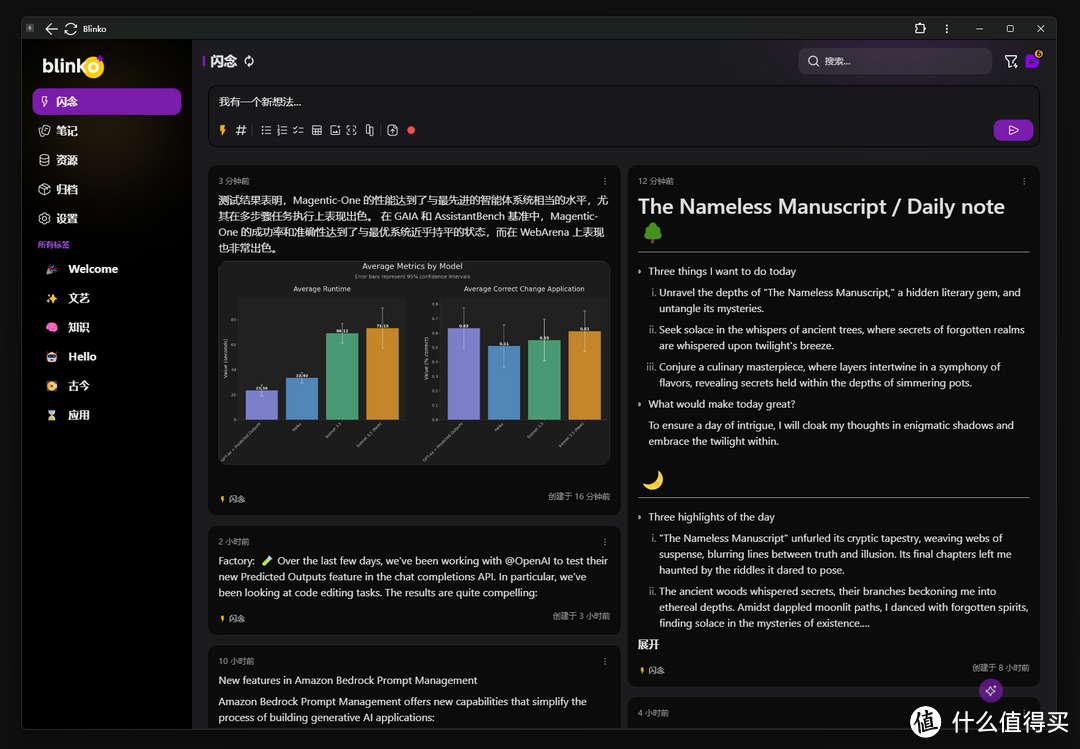Screen dimensions: 1080x749
Task: Go to 设置 in the sidebar
Action: 66,218
